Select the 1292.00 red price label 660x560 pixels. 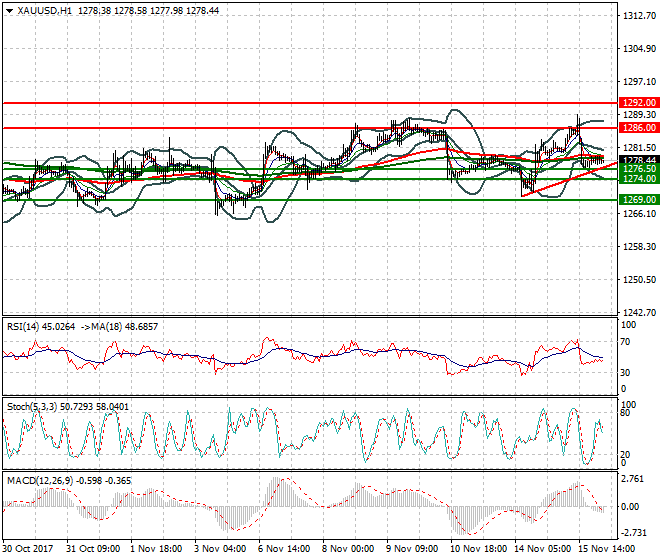(x=639, y=102)
